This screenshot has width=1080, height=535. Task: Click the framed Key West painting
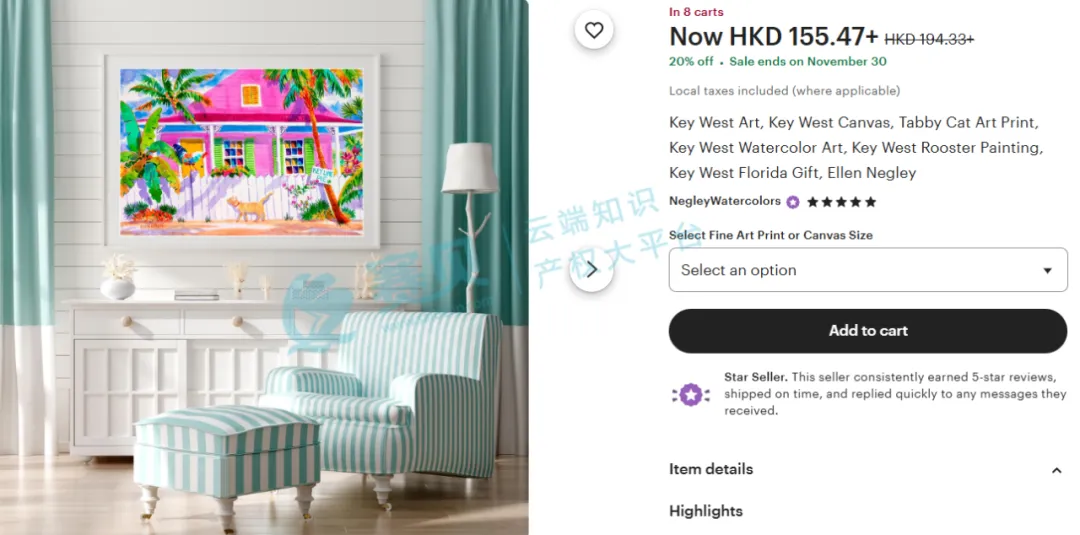[242, 151]
